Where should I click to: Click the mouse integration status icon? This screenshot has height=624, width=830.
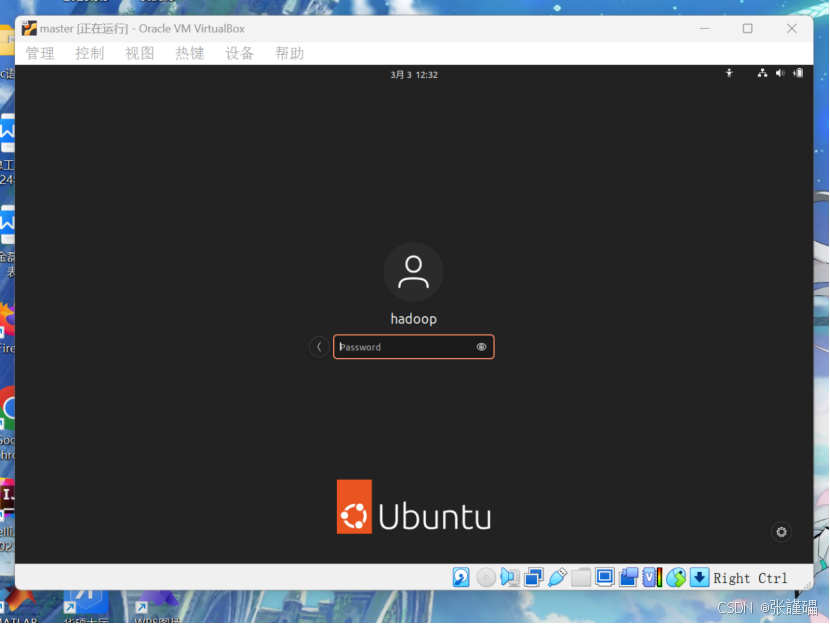pyautogui.click(x=676, y=577)
